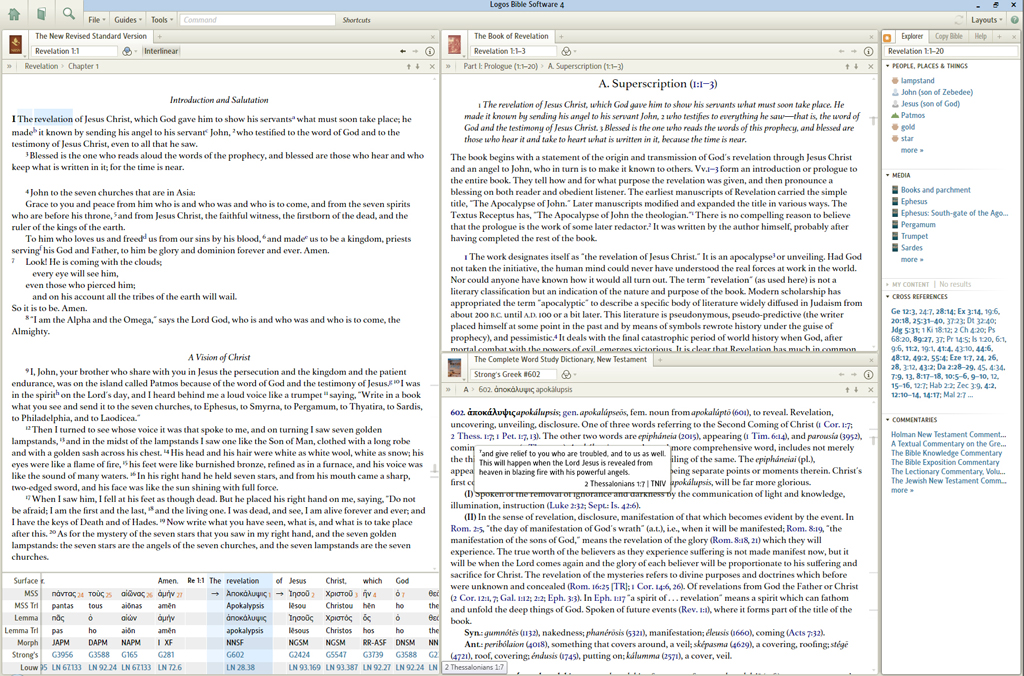The image size is (1024, 676).
Task: Open the Pergamum media item
Action: coord(918,224)
